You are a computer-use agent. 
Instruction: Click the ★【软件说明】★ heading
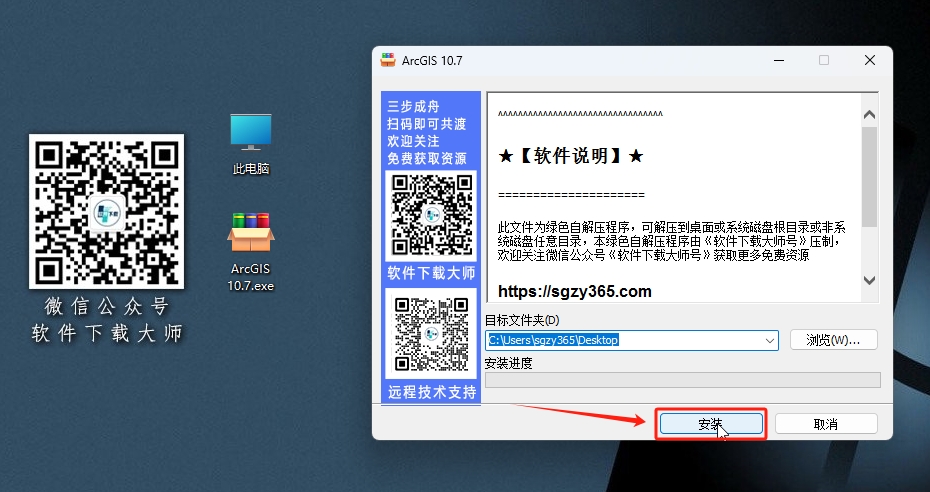click(571, 156)
